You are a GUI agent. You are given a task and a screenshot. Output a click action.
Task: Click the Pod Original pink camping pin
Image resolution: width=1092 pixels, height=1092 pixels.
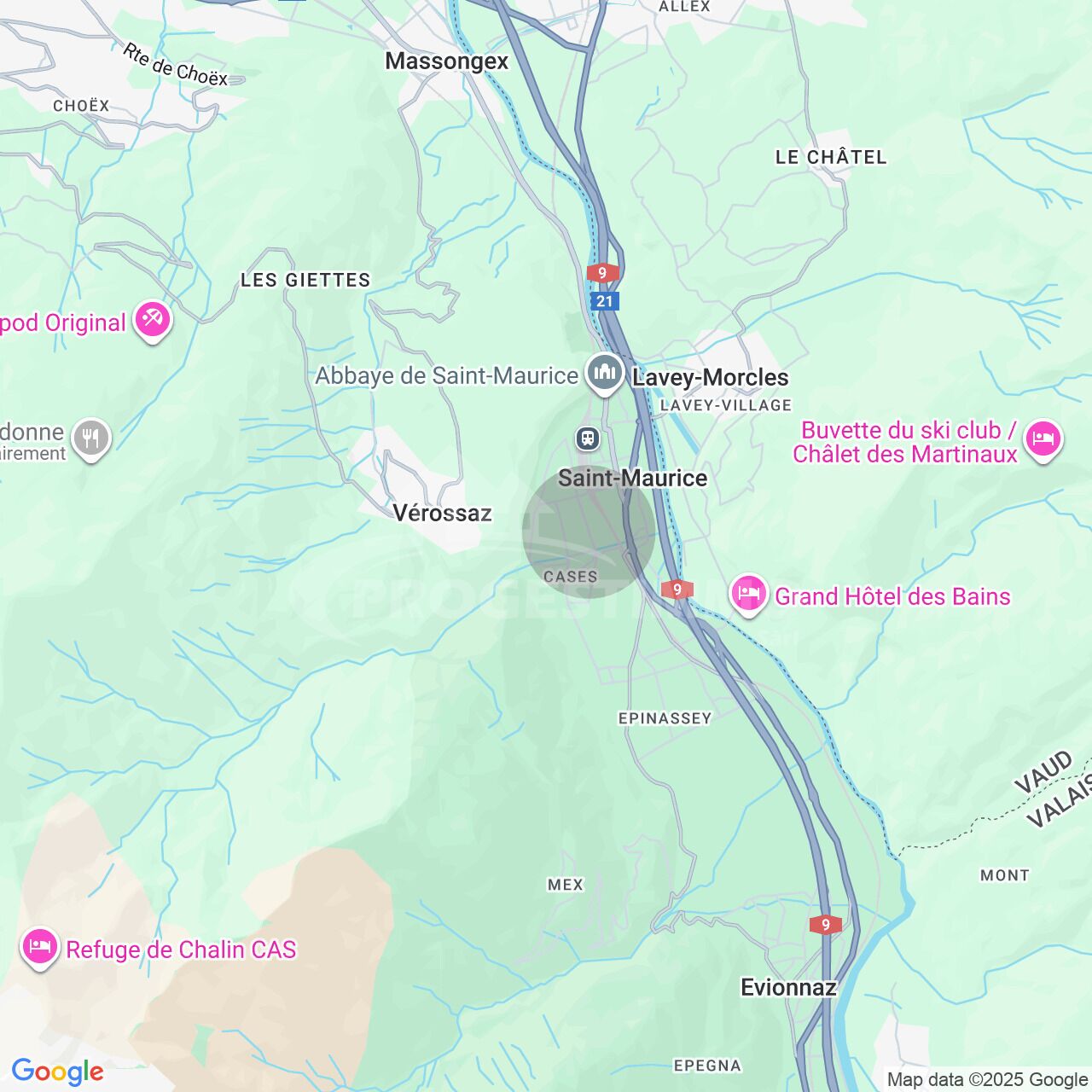(153, 321)
